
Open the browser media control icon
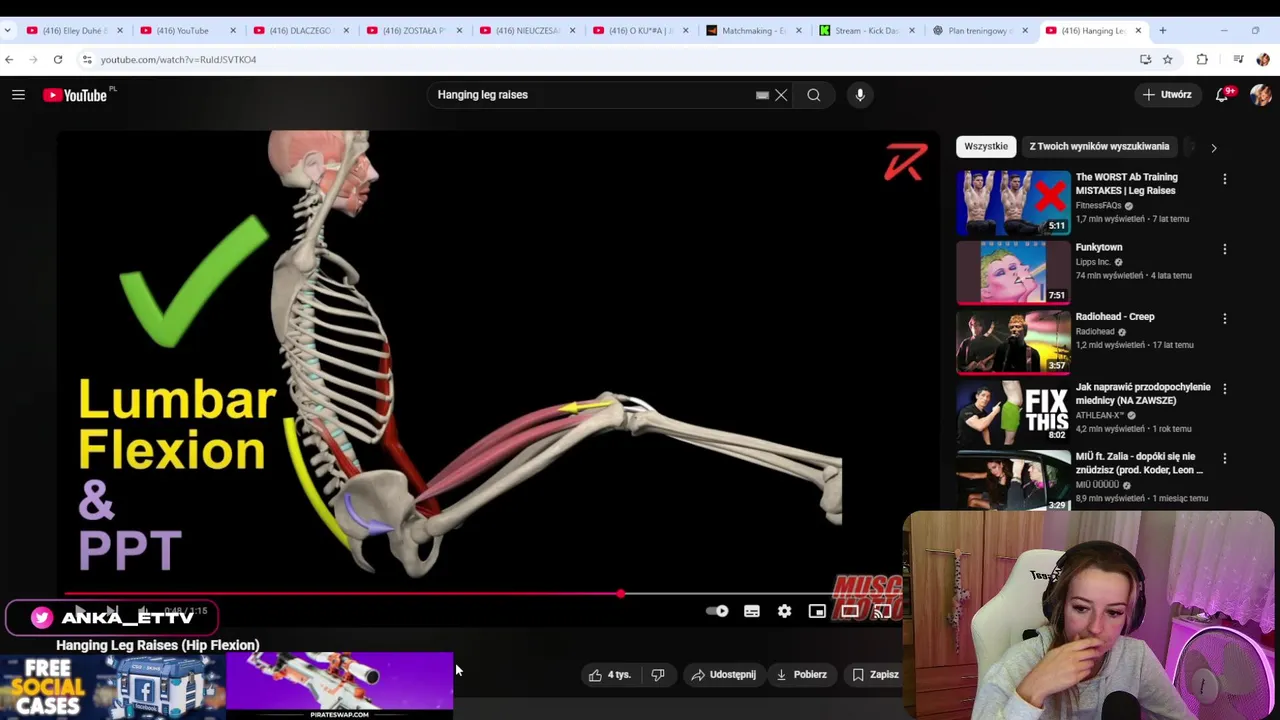[x=1238, y=60]
